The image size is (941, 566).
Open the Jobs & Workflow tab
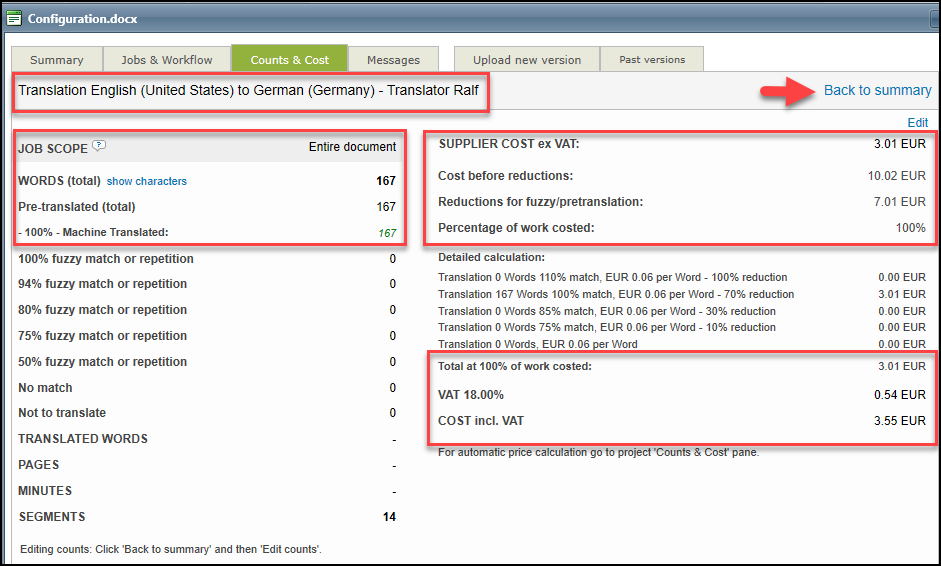pos(166,60)
